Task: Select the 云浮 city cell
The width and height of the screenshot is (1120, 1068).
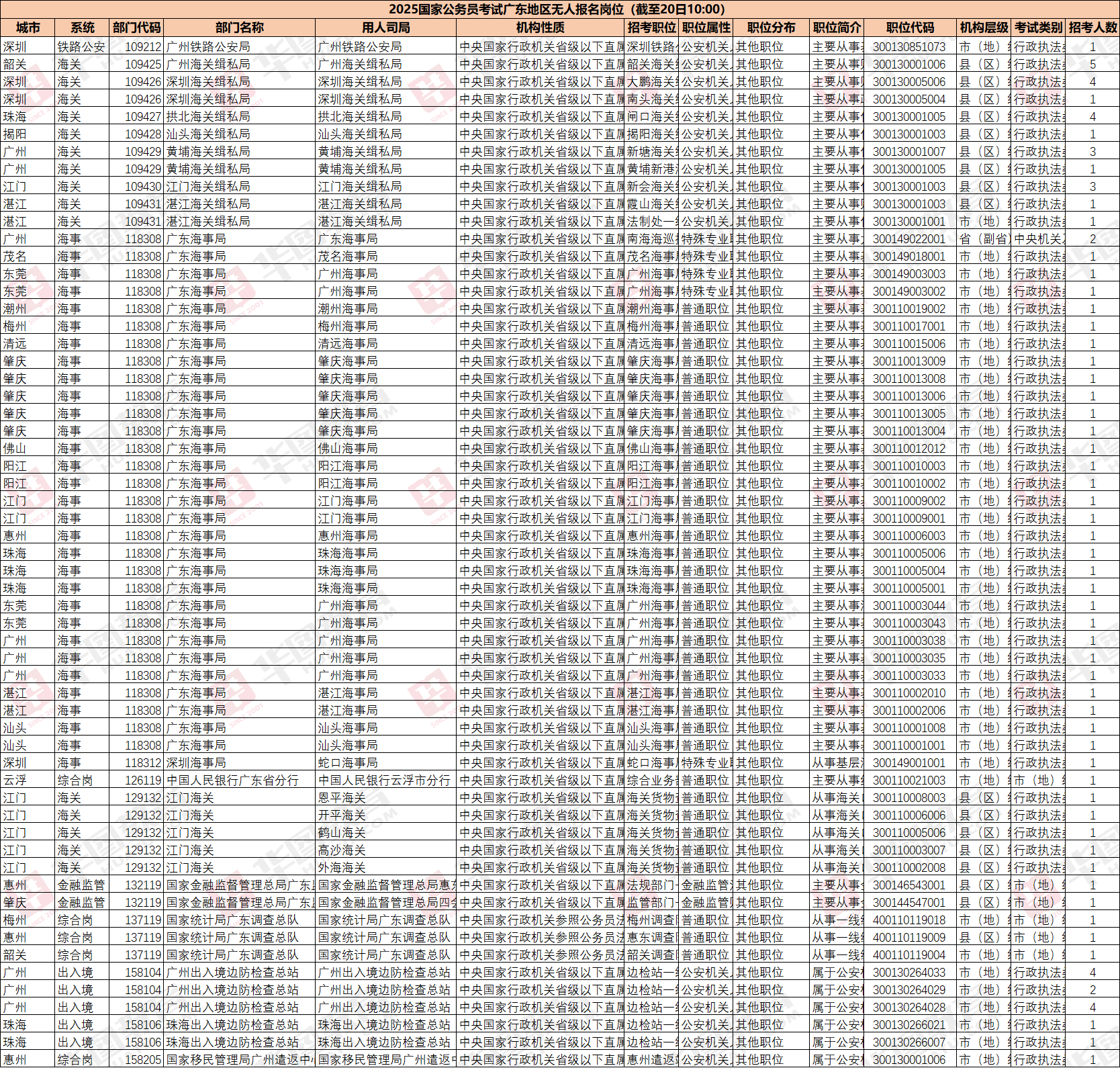Action: coord(15,781)
